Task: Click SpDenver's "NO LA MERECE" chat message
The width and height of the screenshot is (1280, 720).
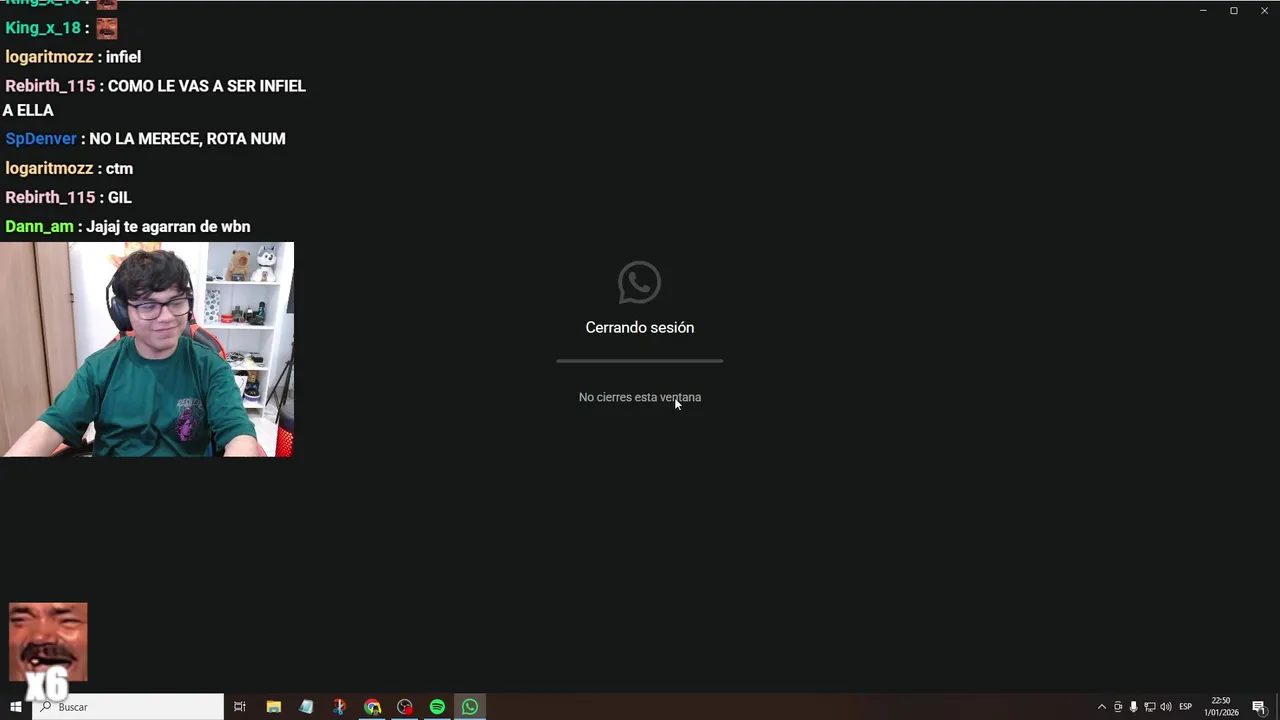Action: click(145, 139)
